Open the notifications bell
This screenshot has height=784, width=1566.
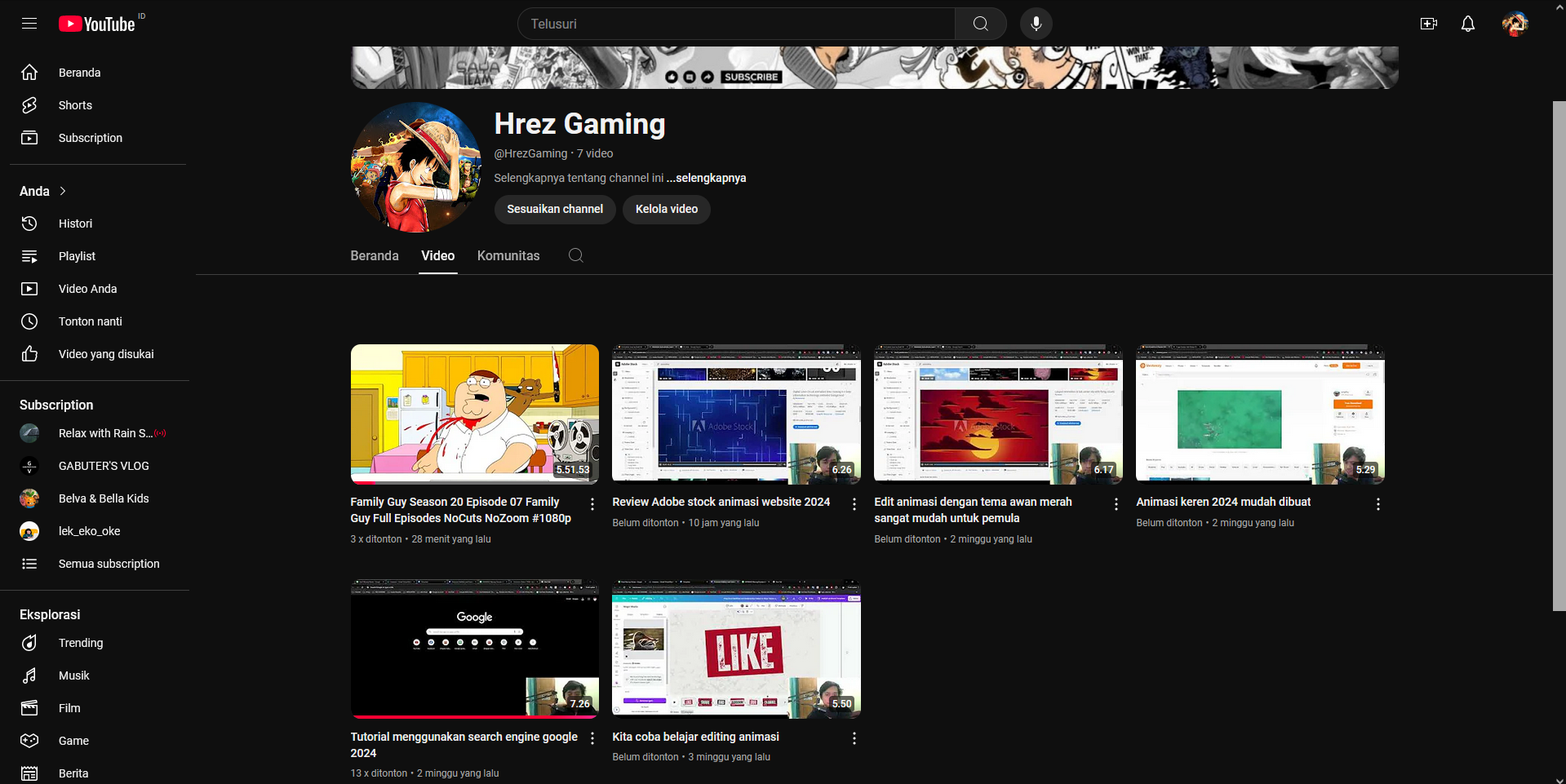coord(1467,24)
